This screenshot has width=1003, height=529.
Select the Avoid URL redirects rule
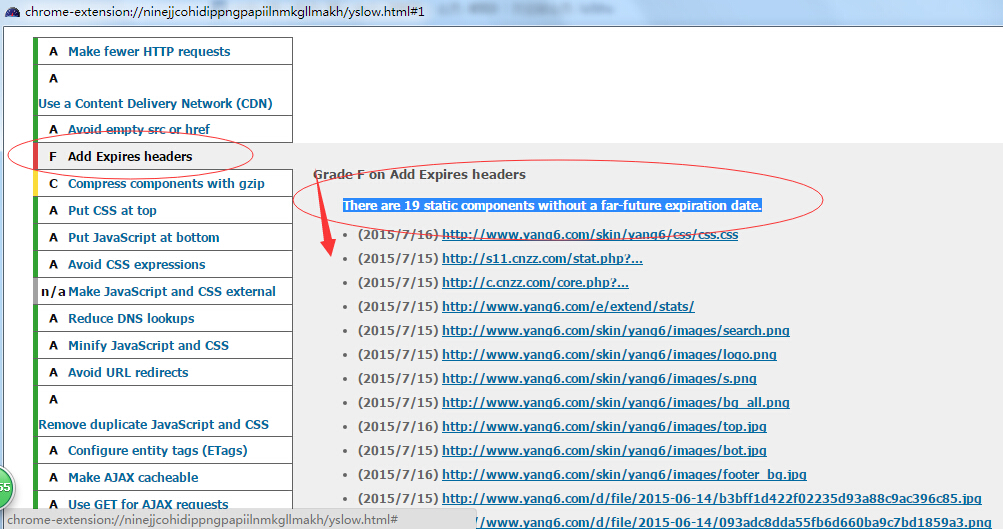(x=128, y=372)
